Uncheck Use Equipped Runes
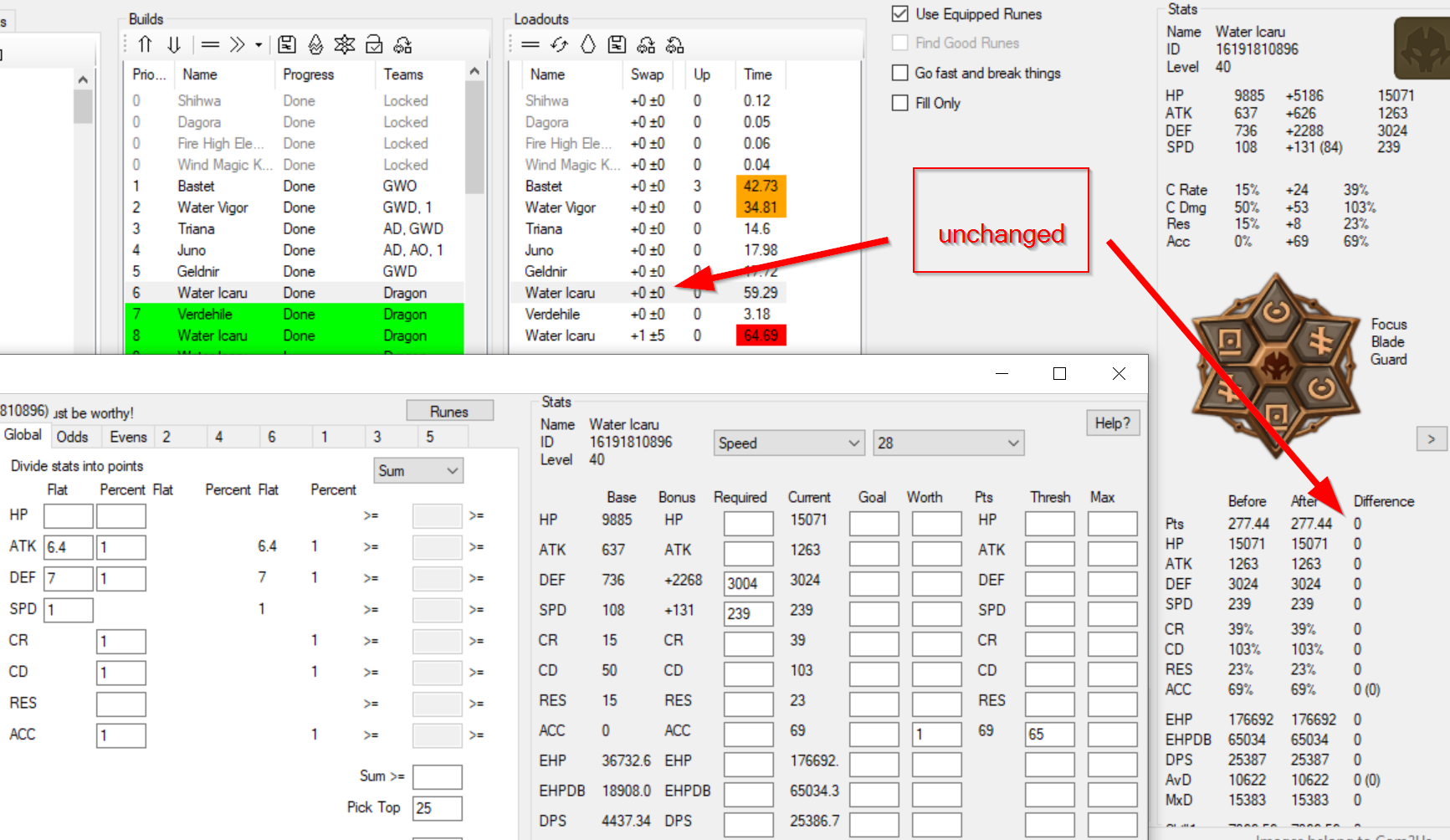This screenshot has height=840, width=1450. pyautogui.click(x=900, y=13)
